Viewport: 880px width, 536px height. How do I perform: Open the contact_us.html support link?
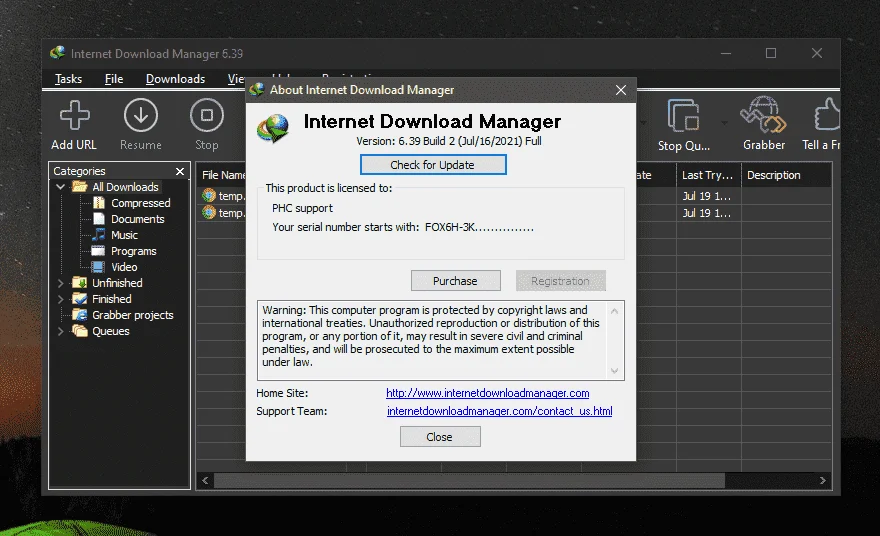click(499, 411)
